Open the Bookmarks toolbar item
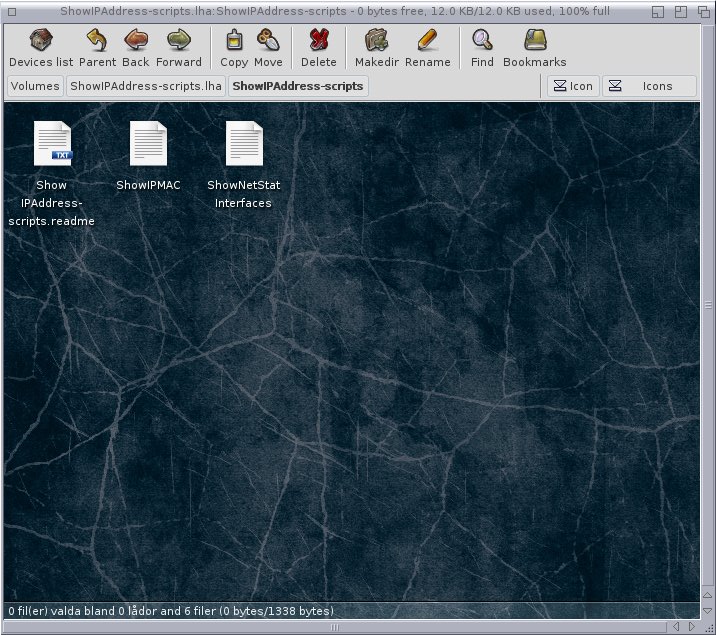Screen dimensions: 716x635 point(535,48)
